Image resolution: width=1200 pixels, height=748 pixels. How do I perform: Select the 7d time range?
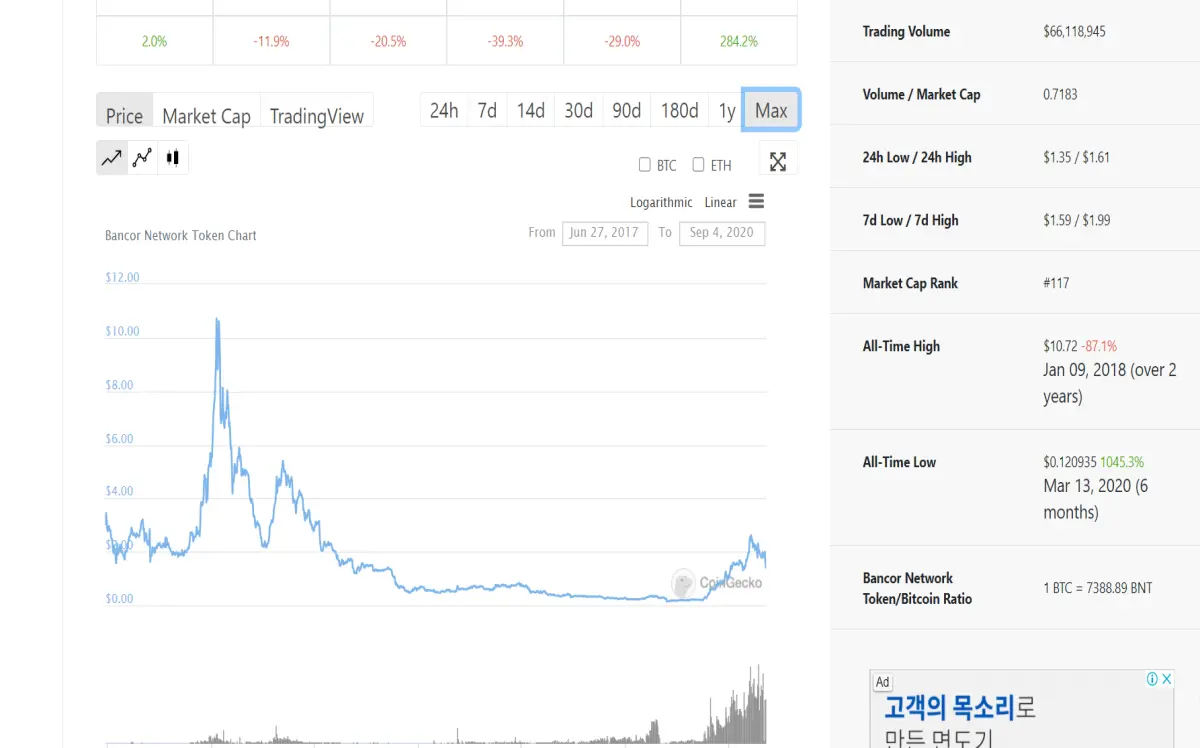point(487,110)
